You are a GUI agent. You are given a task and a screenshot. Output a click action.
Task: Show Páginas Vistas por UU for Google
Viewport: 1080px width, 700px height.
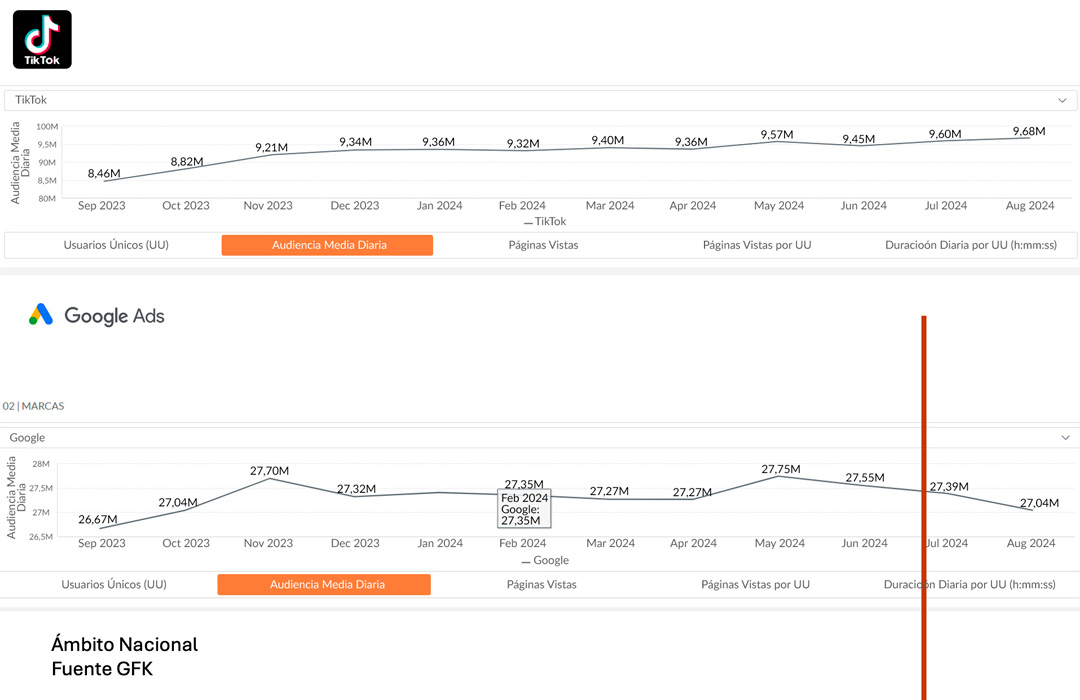click(755, 584)
